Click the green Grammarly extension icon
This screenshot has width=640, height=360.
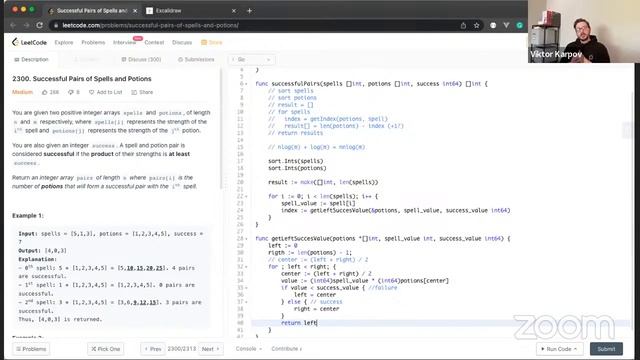point(520,25)
